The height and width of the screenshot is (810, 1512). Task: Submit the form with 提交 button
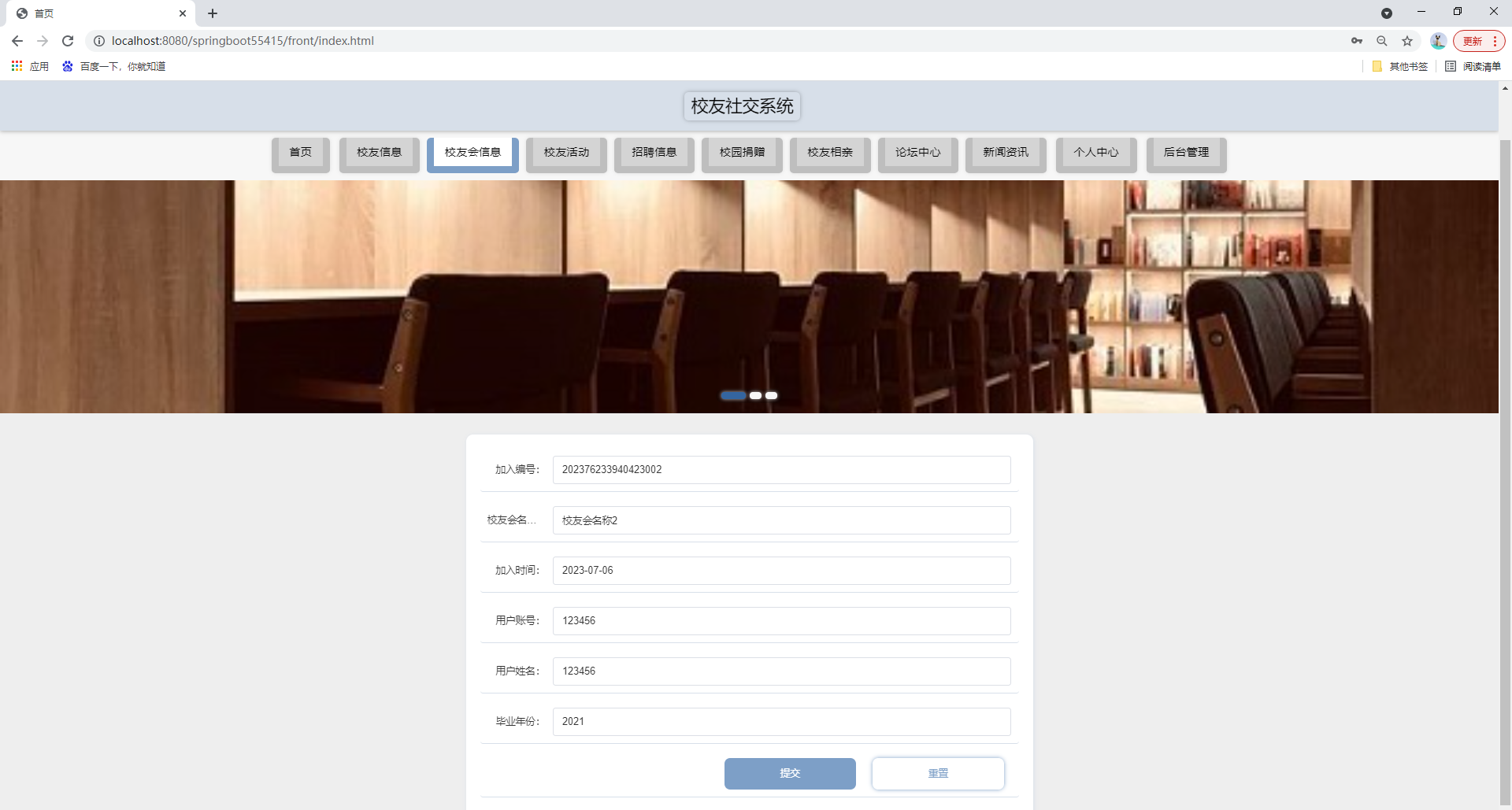coord(790,773)
